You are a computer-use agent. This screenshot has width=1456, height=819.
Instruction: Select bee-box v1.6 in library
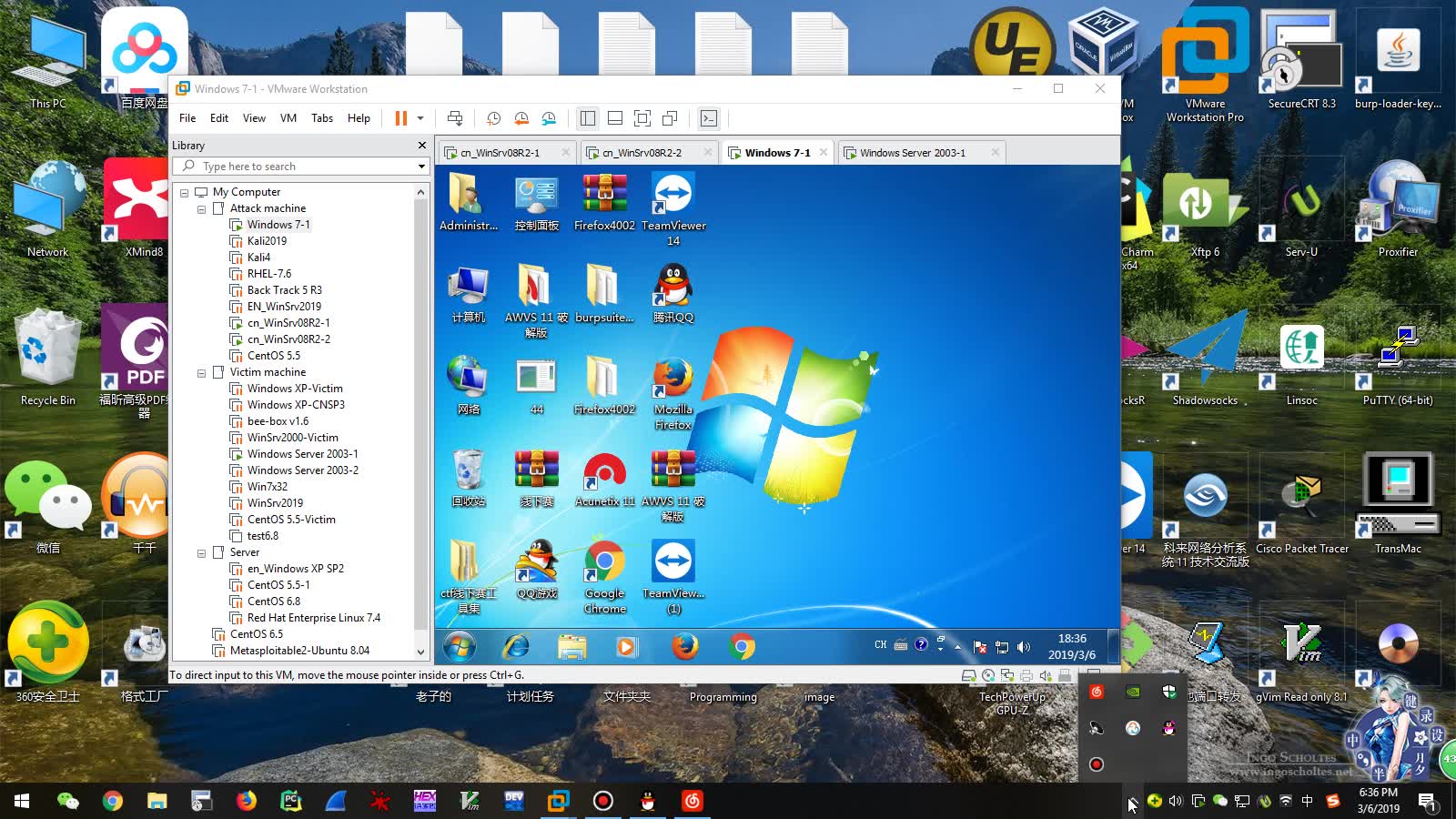tap(278, 421)
